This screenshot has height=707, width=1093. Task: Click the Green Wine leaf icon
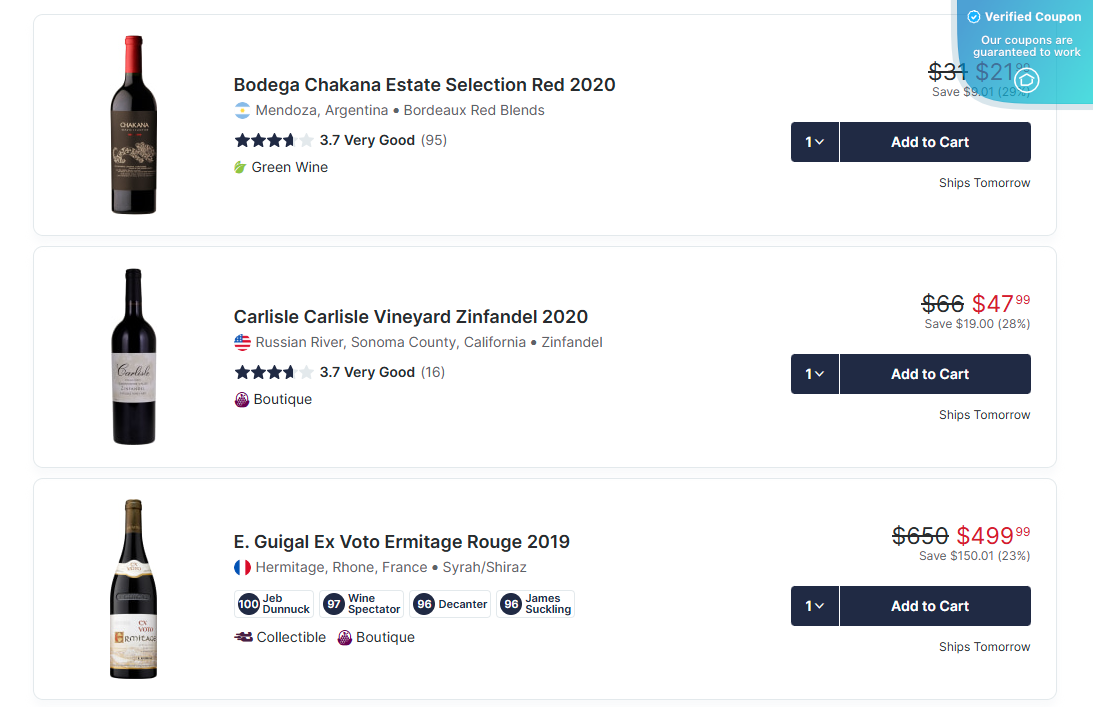tap(239, 167)
